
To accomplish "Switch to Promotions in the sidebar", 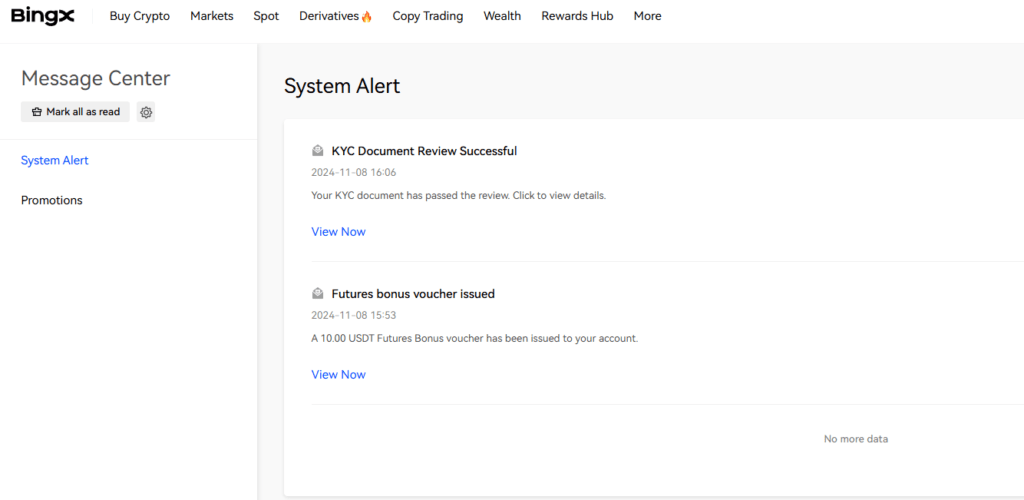I will click(x=52, y=200).
